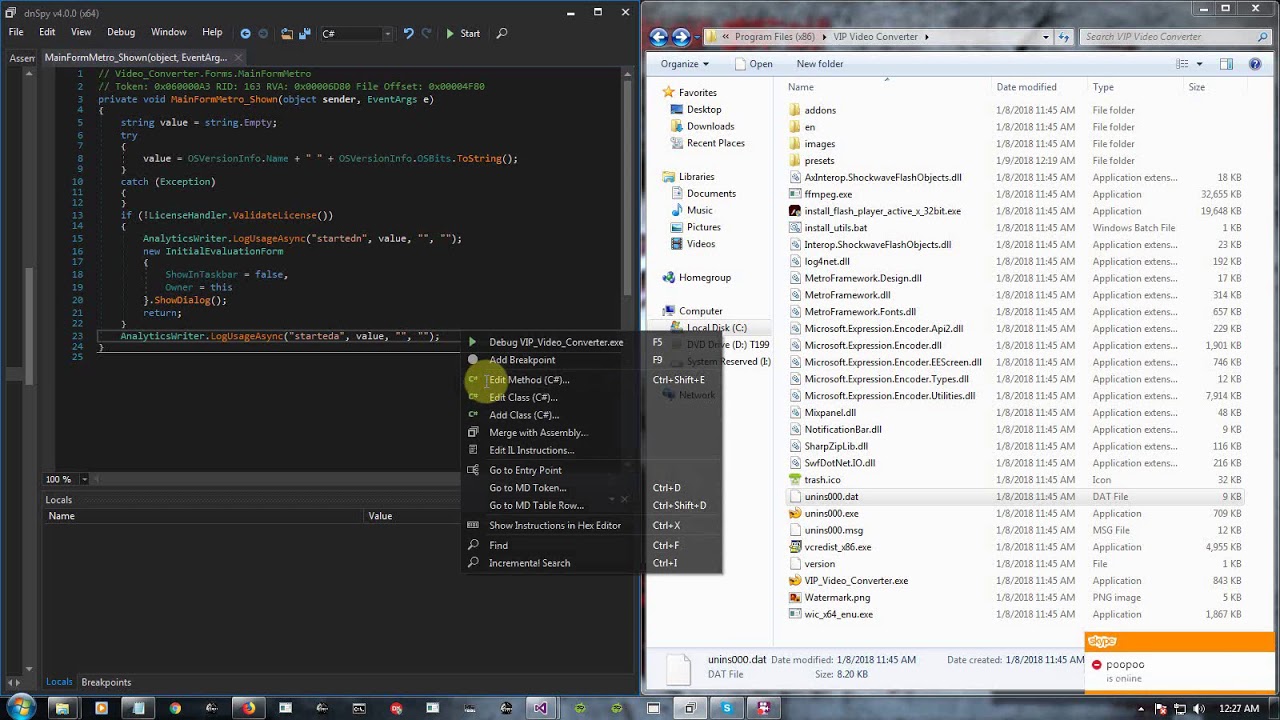Choose Go to Entry Point in context menu
Screen dimensions: 1280x720
(525, 470)
